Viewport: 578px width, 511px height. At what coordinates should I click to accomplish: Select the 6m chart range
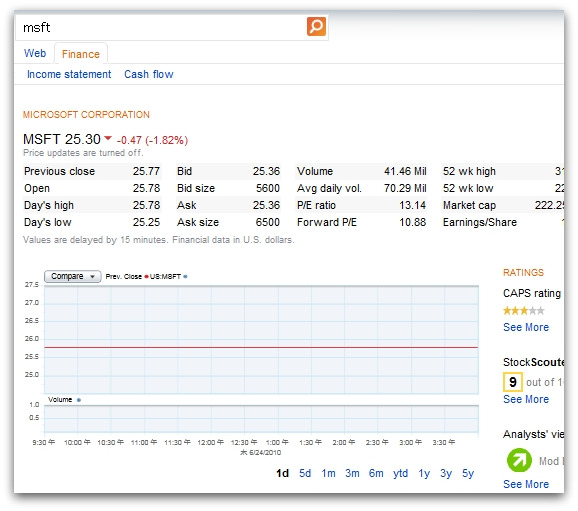[376, 473]
